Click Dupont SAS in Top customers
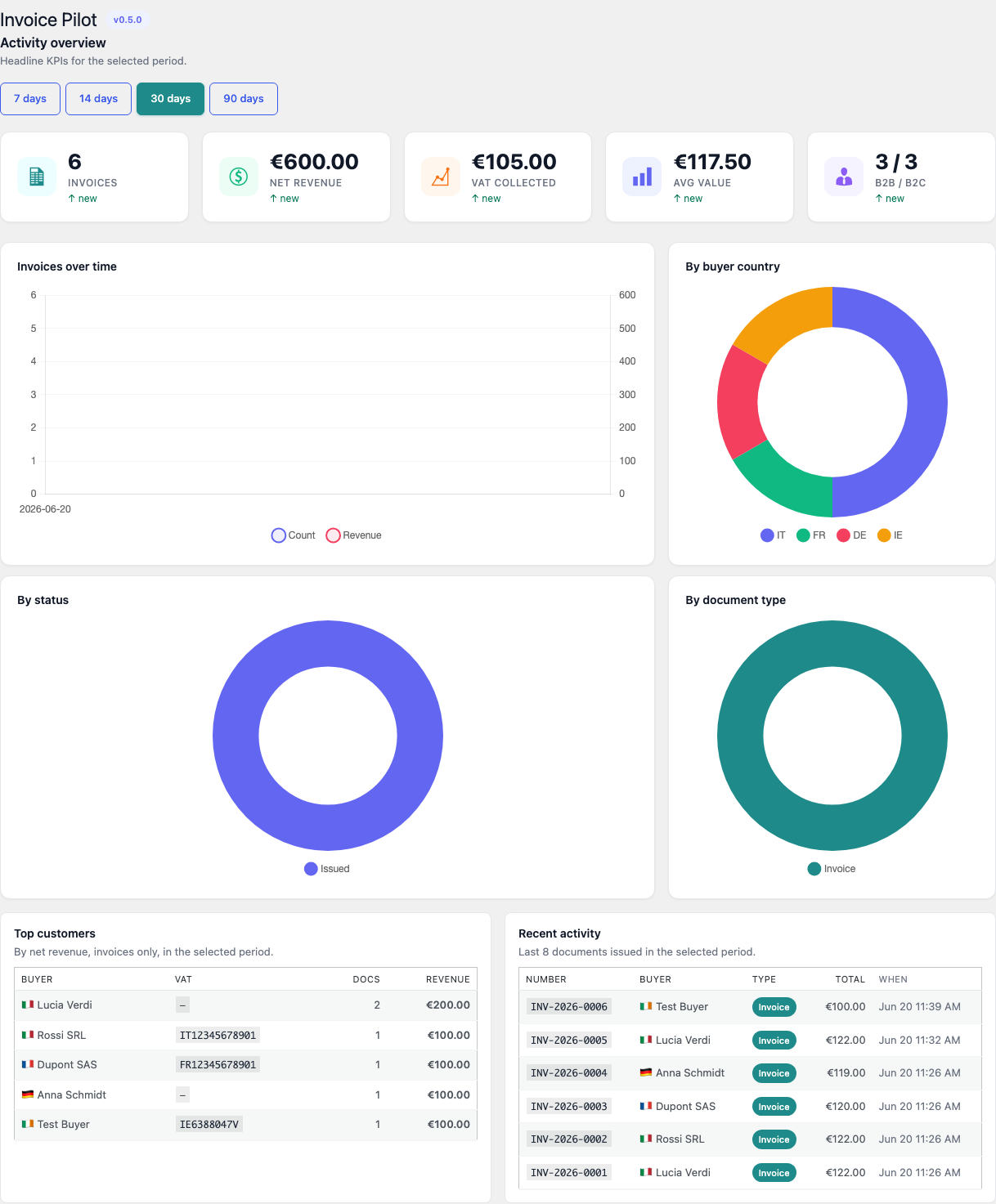 [67, 1065]
